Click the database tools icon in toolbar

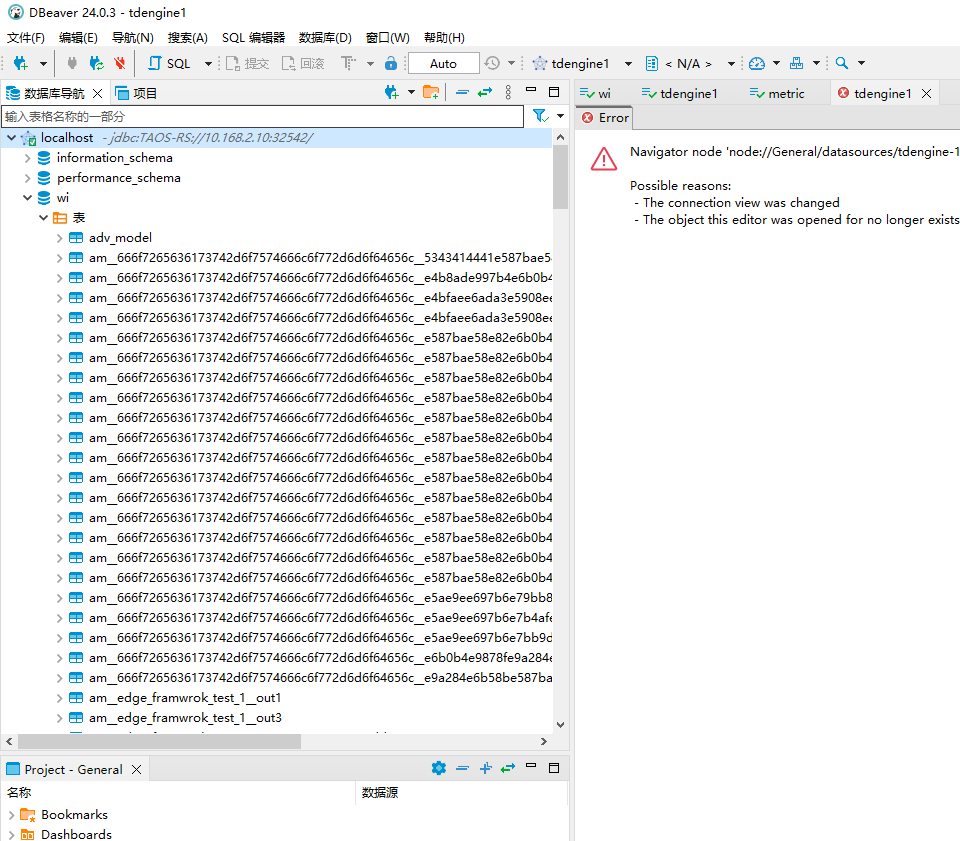tap(797, 63)
